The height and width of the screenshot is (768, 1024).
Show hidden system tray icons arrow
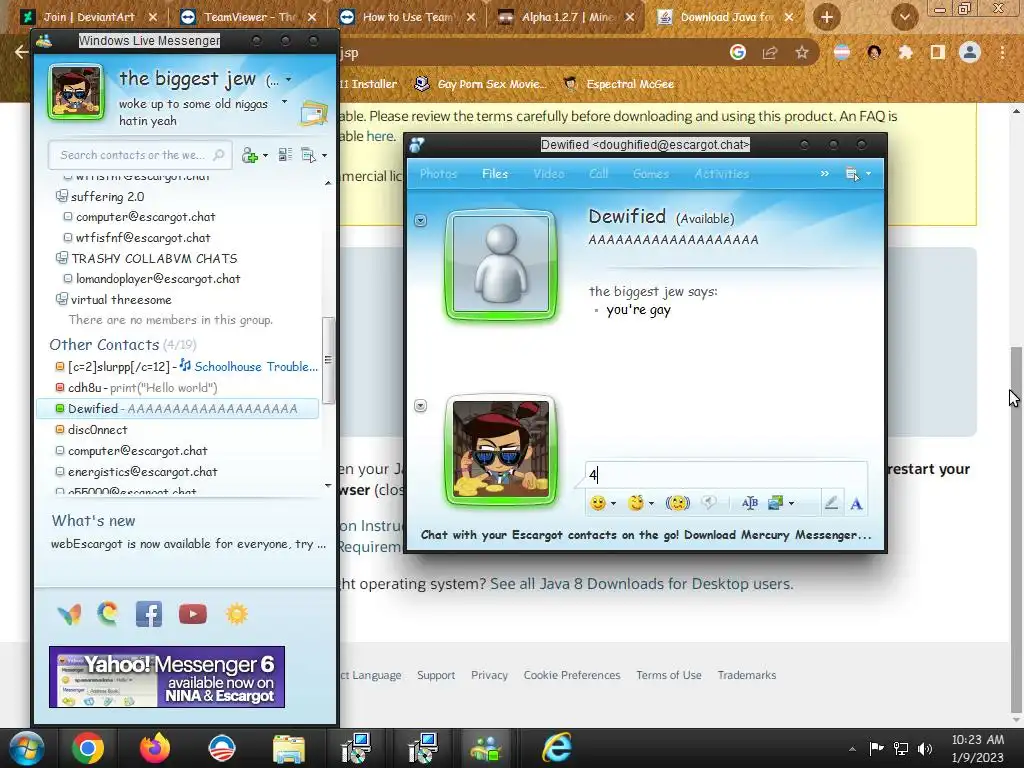[x=852, y=749]
